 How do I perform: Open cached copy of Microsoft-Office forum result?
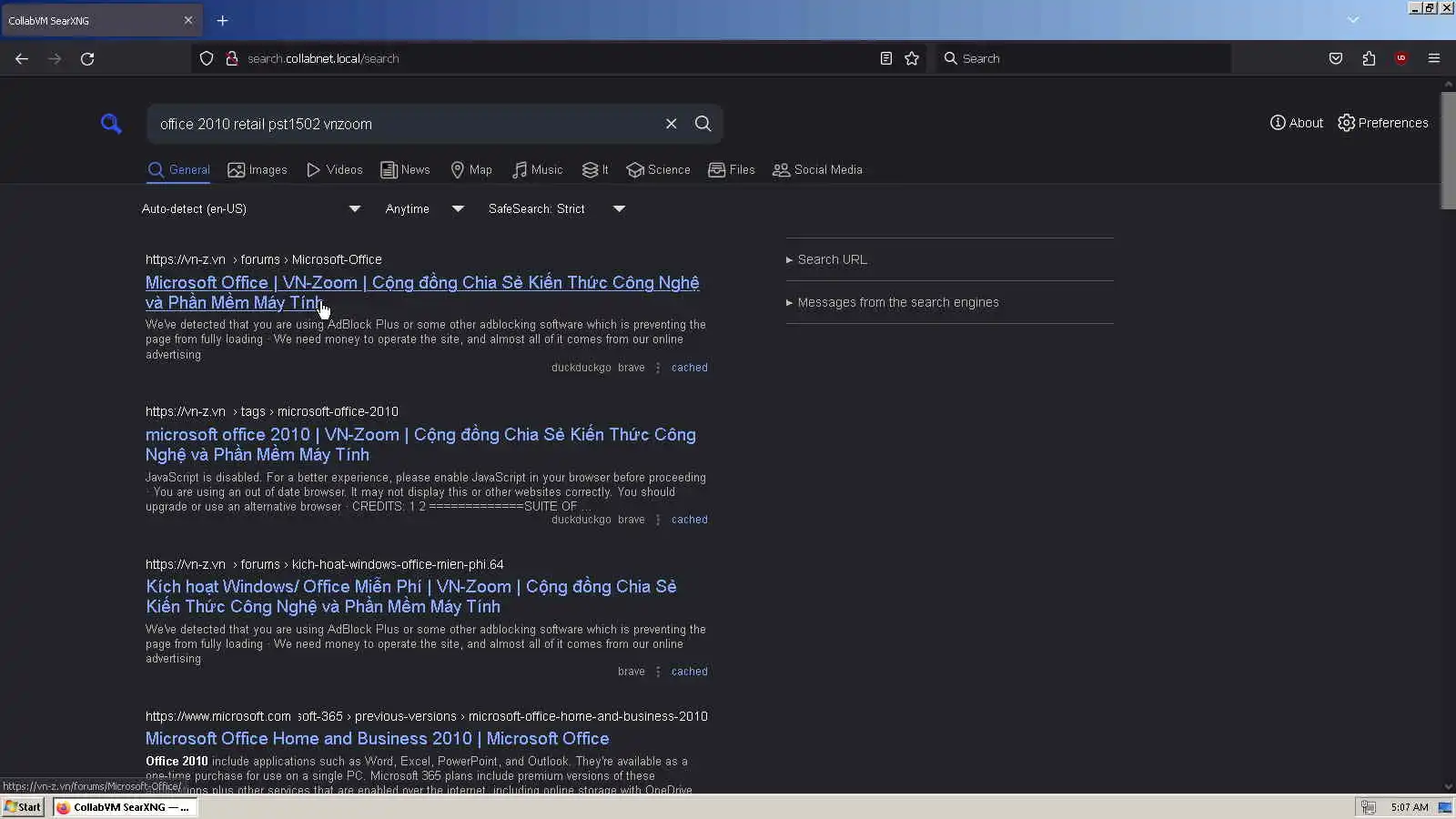(x=689, y=368)
